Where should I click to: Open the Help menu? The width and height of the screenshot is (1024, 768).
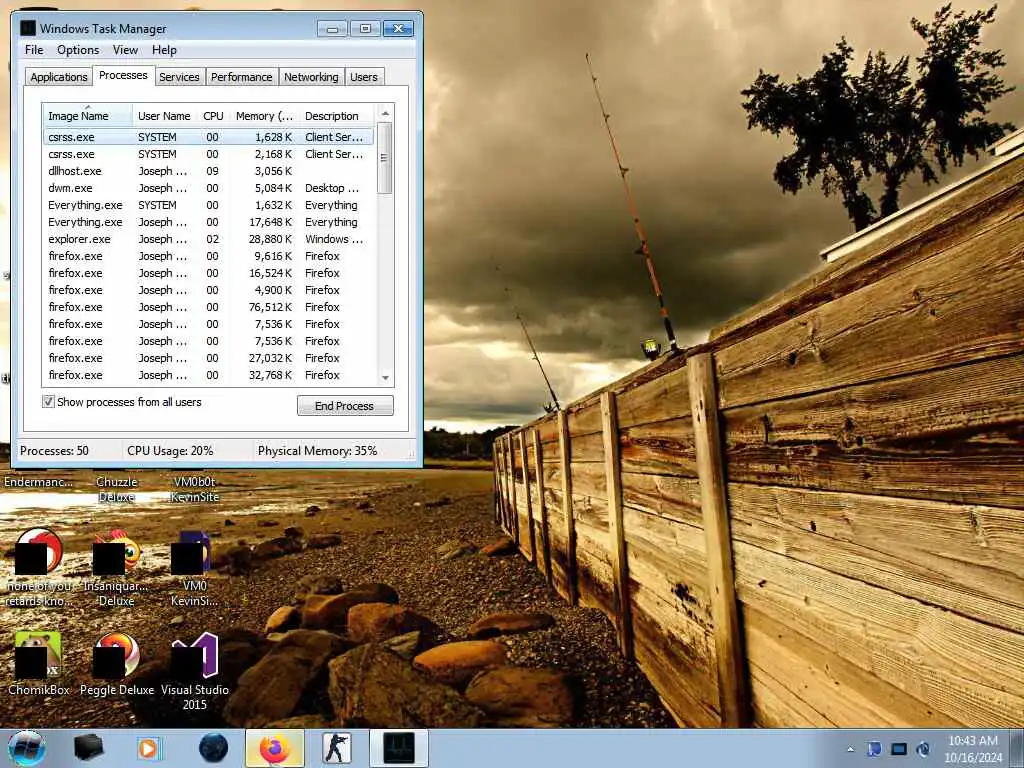pyautogui.click(x=164, y=50)
